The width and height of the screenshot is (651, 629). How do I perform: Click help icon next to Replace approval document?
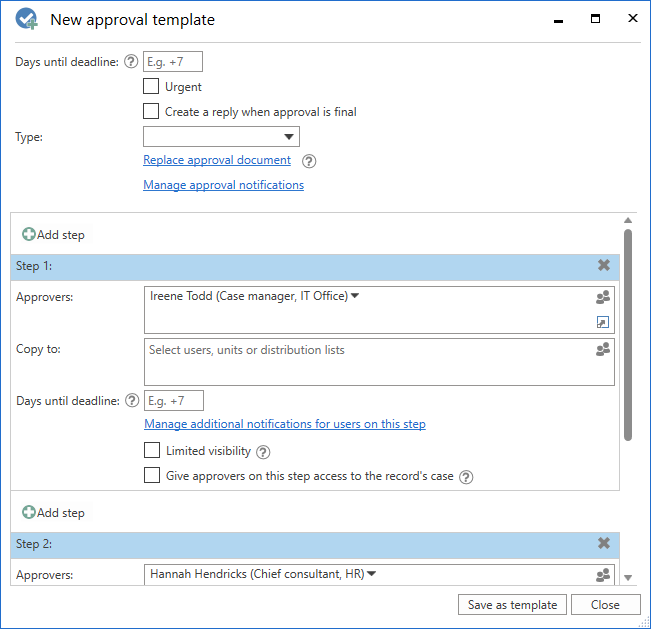coord(309,161)
